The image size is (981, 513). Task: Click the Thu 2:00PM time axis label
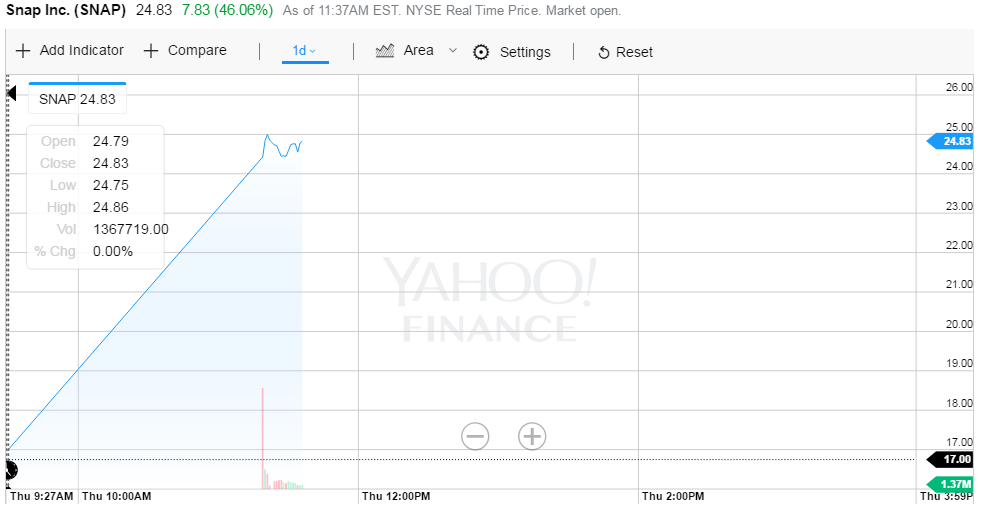[x=673, y=496]
